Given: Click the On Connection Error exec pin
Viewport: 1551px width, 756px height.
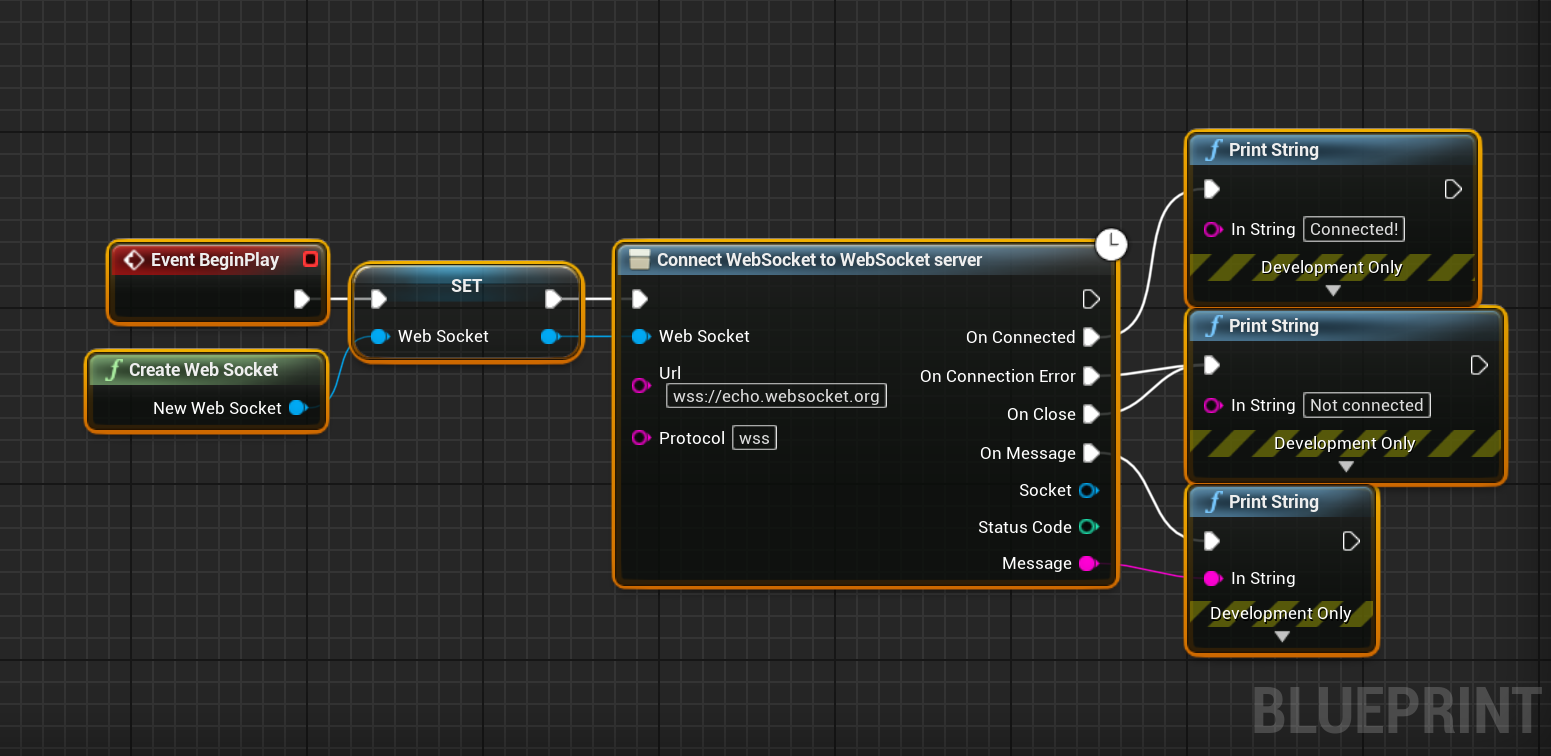Looking at the screenshot, I should [1091, 376].
